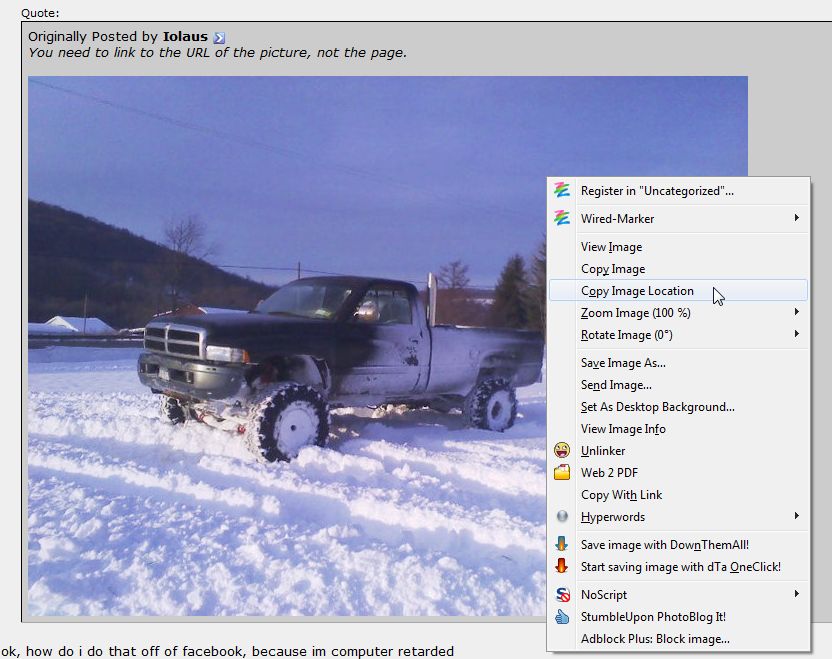Select View Image

(x=678, y=247)
